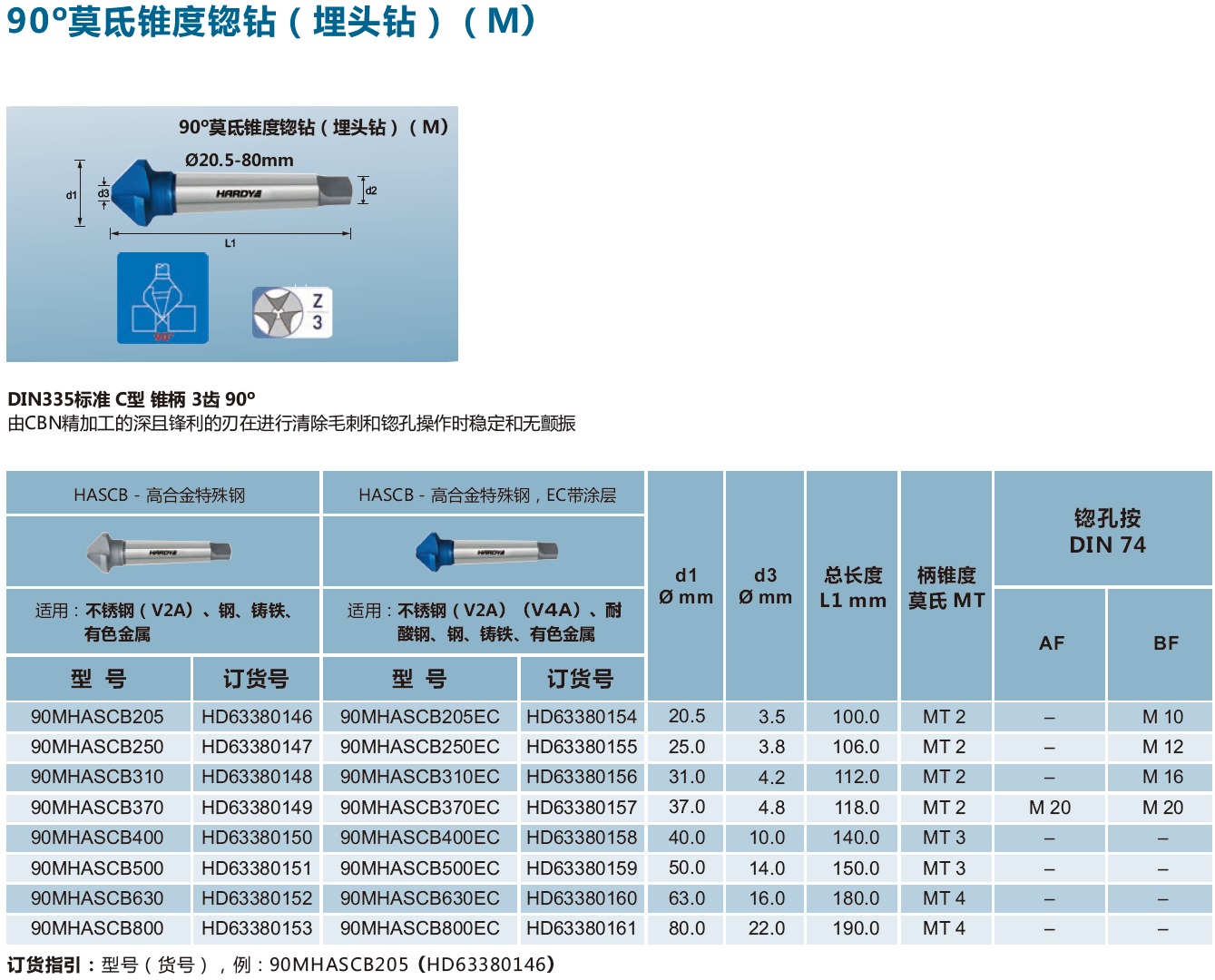Viewport: 1215px width, 980px height.
Task: Click the d3 value 4.8
Action: (x=772, y=808)
